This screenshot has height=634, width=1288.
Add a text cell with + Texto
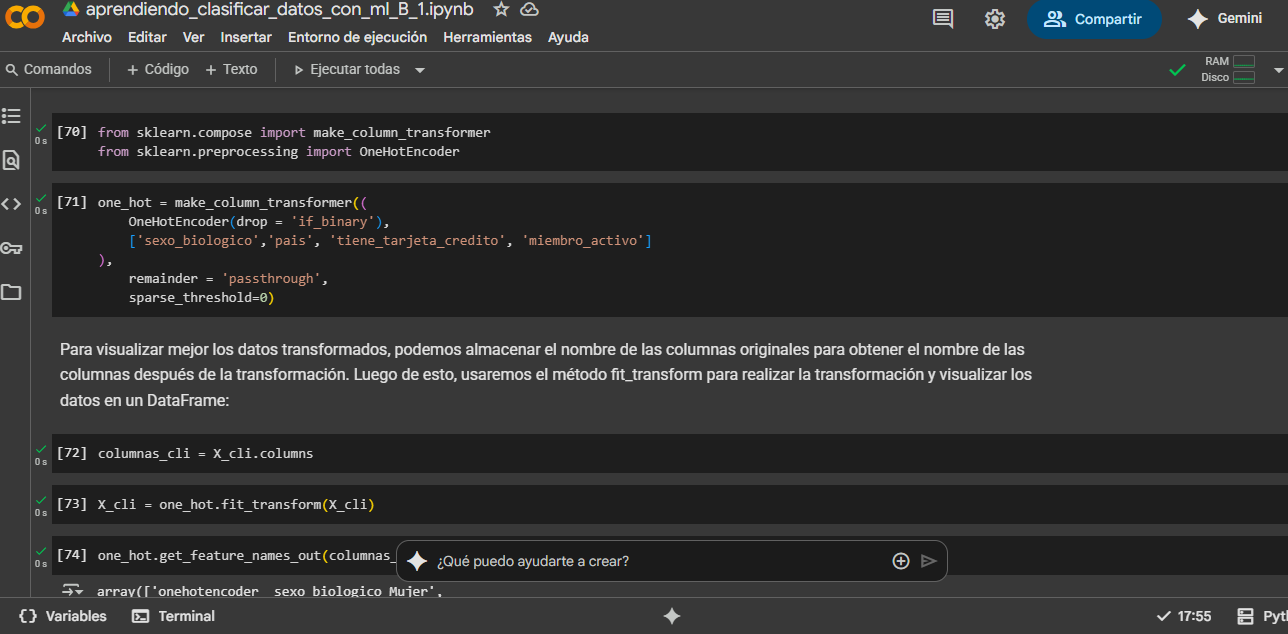(231, 69)
